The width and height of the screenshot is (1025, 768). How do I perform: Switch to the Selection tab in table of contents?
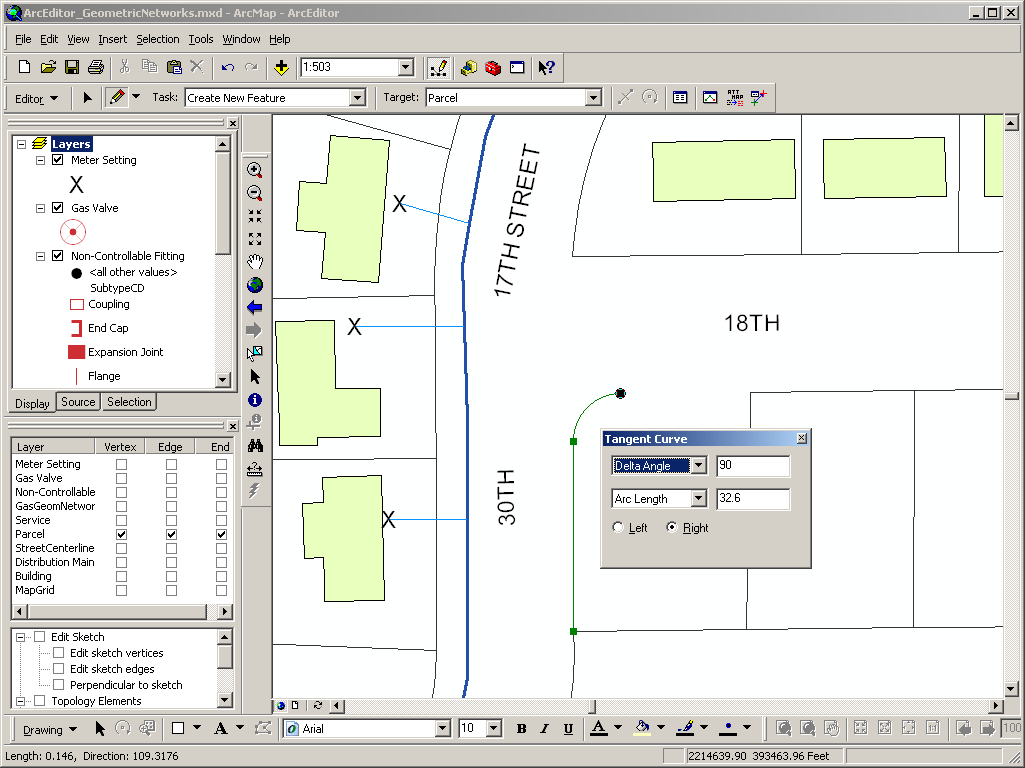(129, 402)
